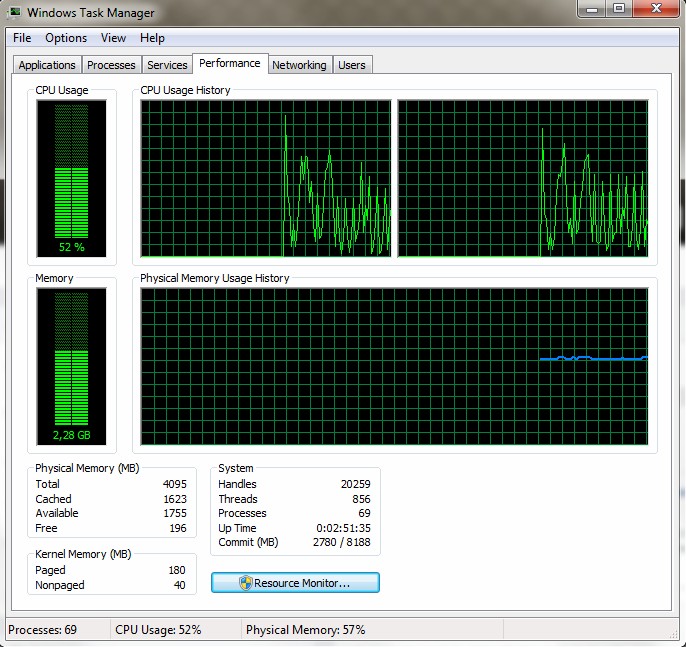Image resolution: width=686 pixels, height=647 pixels.
Task: Maximize the Task Manager window
Action: [619, 8]
